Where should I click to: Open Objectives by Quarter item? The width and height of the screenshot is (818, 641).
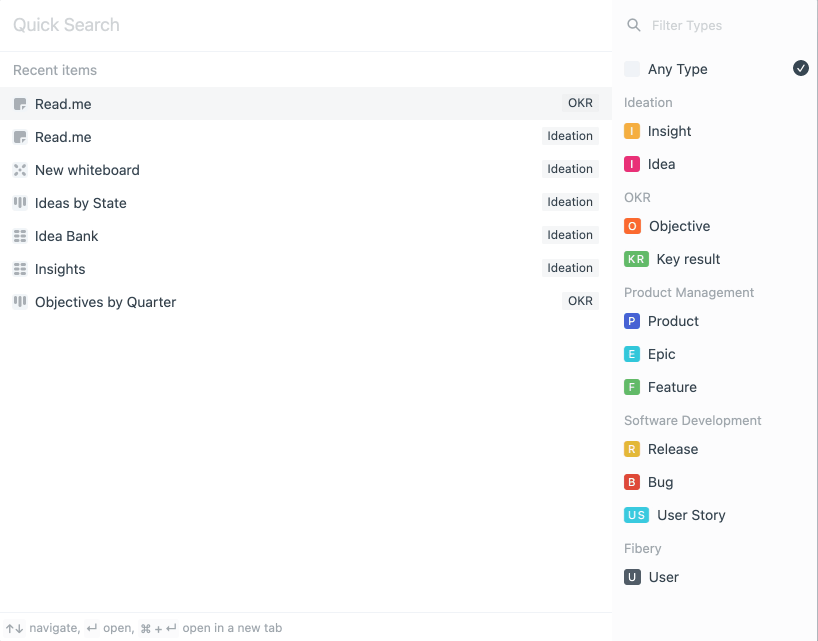tap(105, 302)
